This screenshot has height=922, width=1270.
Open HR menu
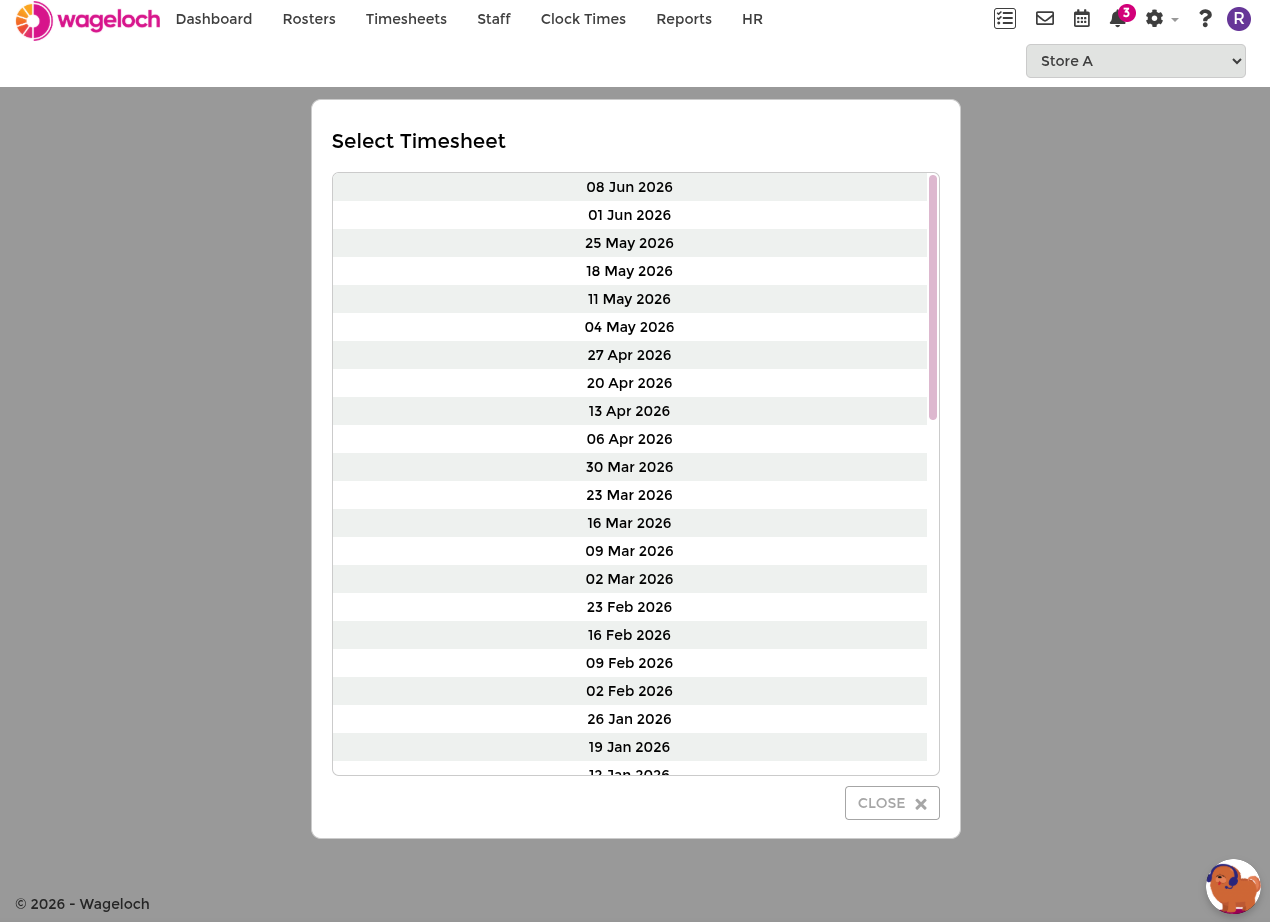(752, 19)
